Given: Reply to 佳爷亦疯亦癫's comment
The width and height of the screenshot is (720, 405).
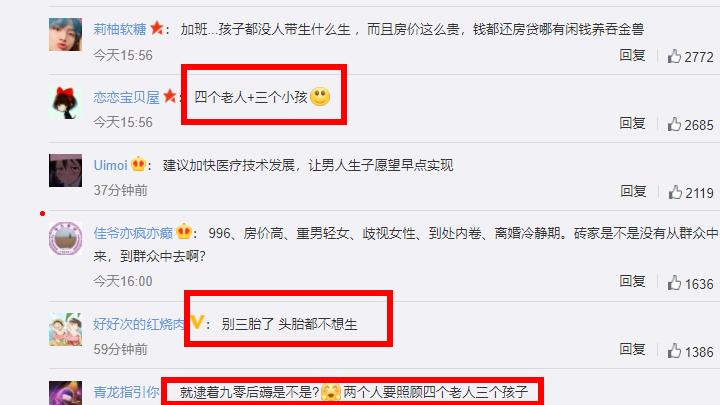Looking at the screenshot, I should (x=632, y=281).
